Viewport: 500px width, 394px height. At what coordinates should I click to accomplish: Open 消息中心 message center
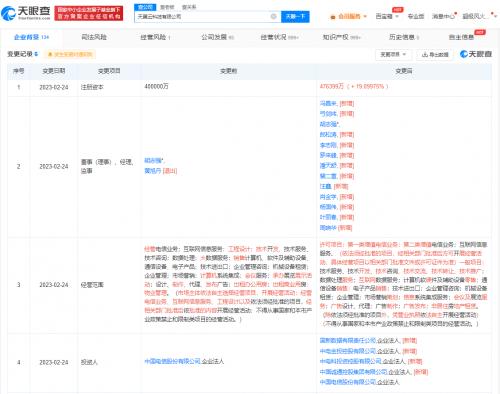click(x=443, y=16)
